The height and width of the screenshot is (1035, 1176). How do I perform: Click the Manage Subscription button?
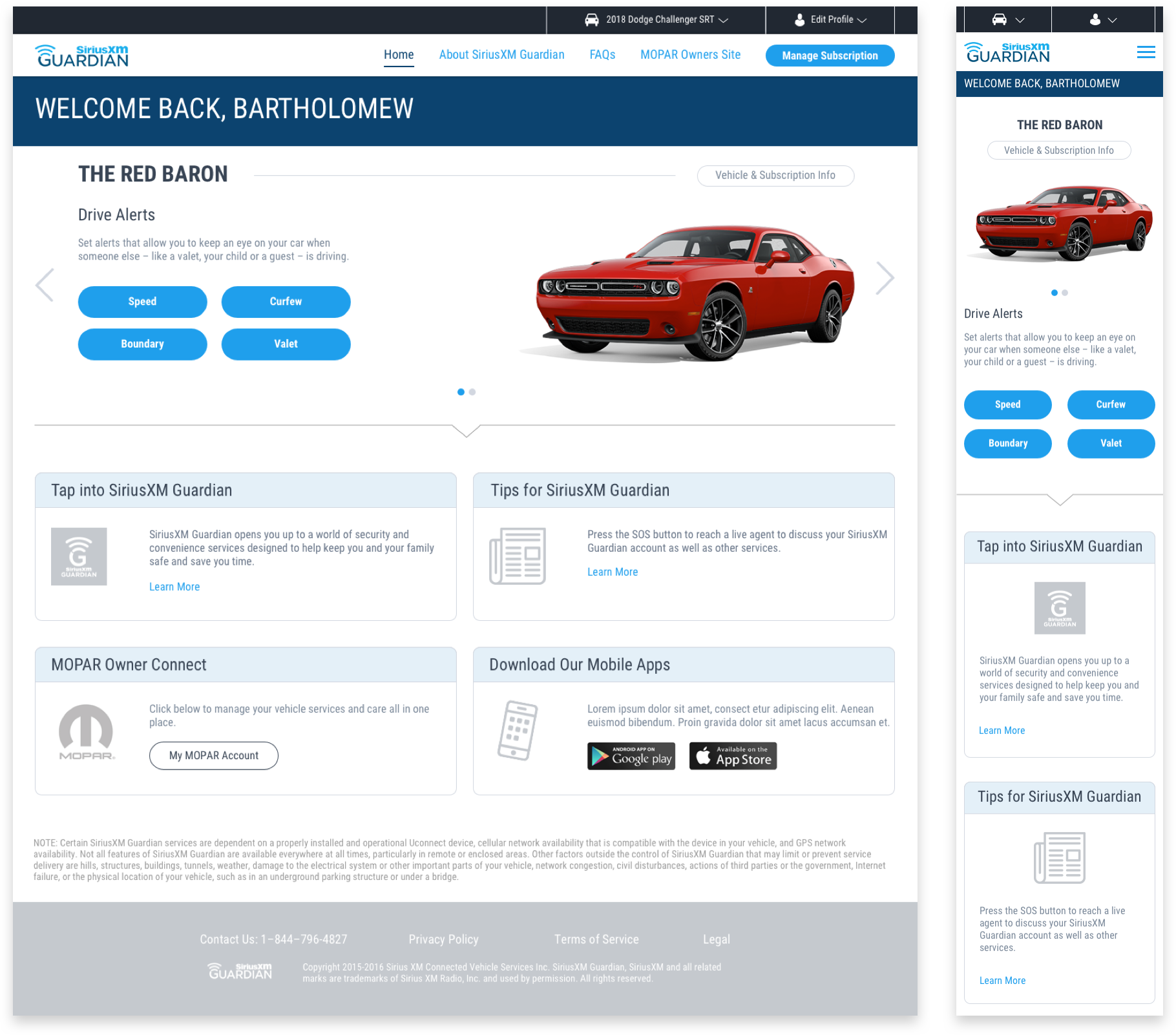point(830,56)
